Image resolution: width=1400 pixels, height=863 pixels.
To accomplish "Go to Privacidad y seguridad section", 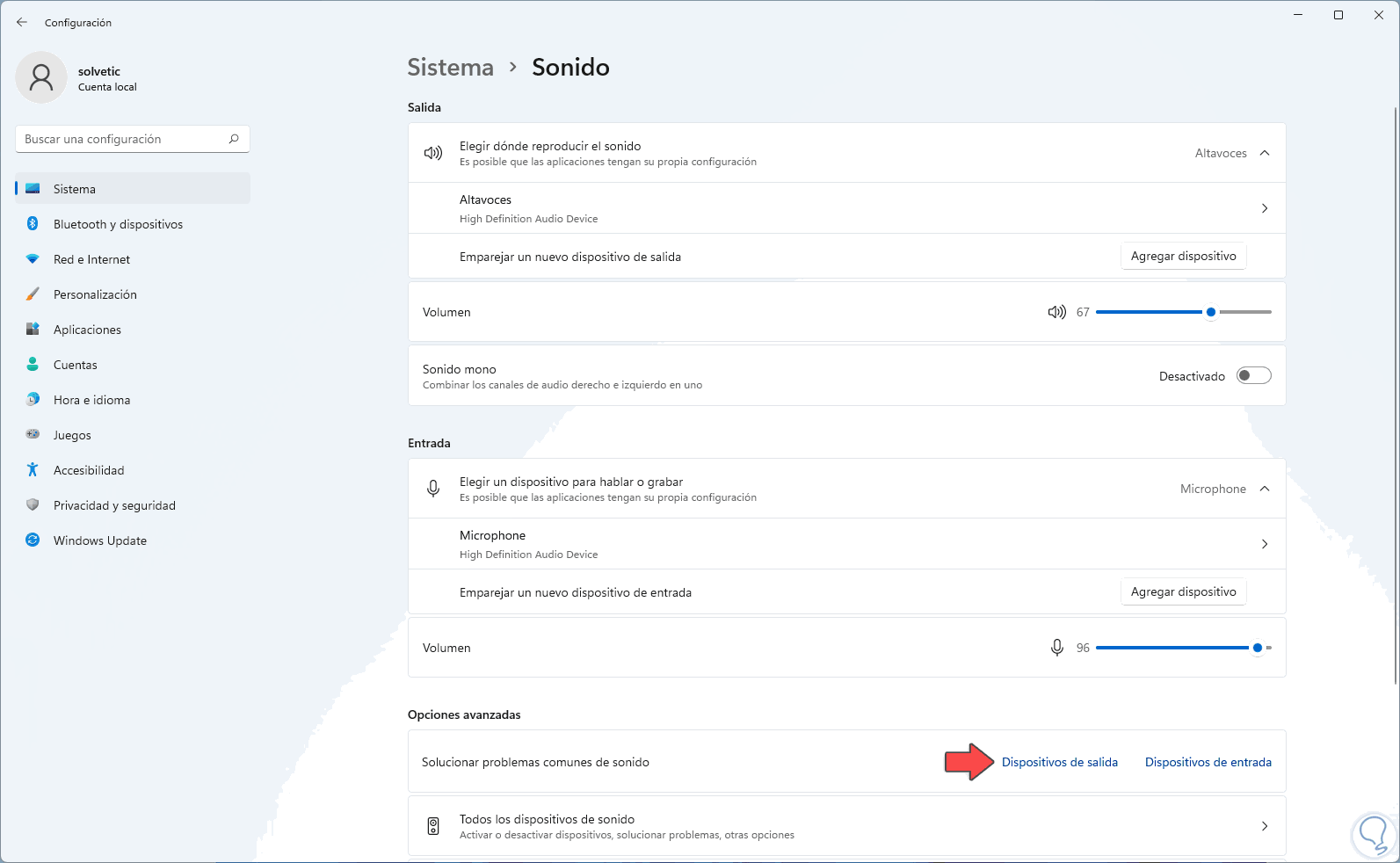I will coord(114,505).
